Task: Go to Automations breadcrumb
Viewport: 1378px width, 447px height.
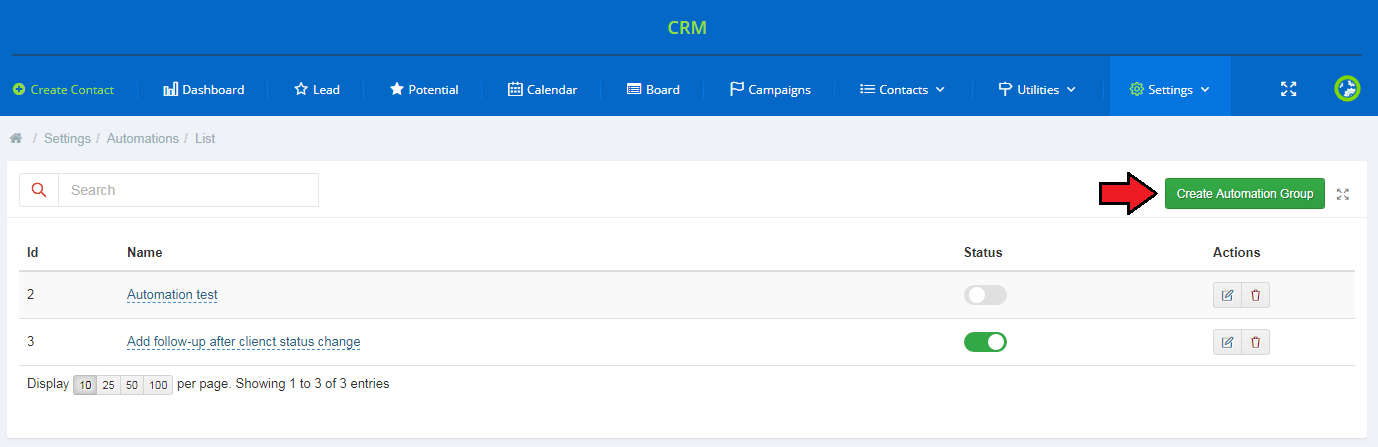Action: coord(143,138)
